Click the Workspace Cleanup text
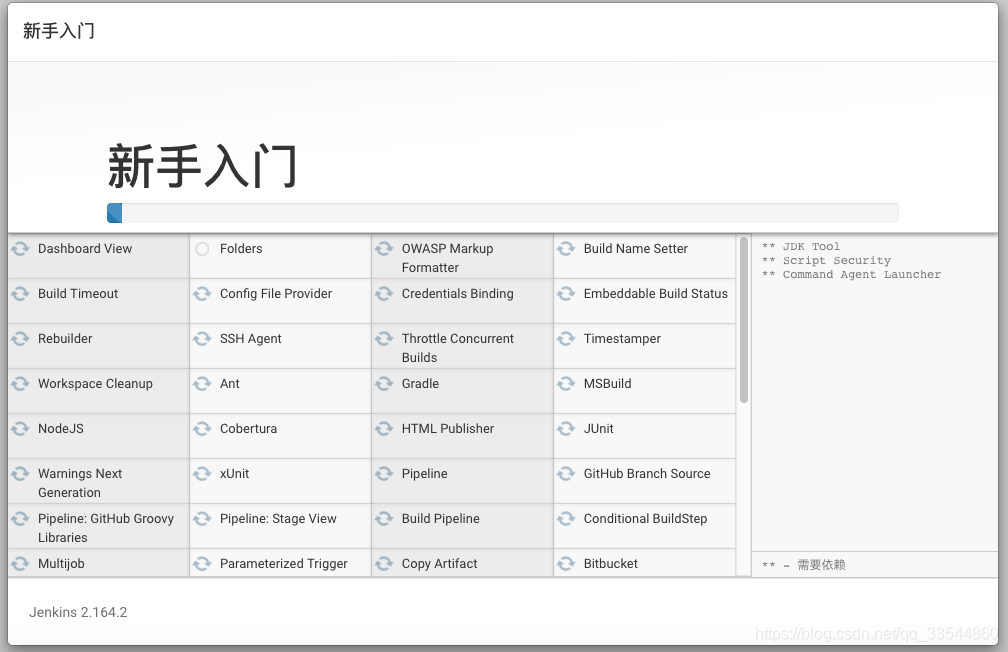Image resolution: width=1008 pixels, height=652 pixels. pyautogui.click(x=95, y=384)
